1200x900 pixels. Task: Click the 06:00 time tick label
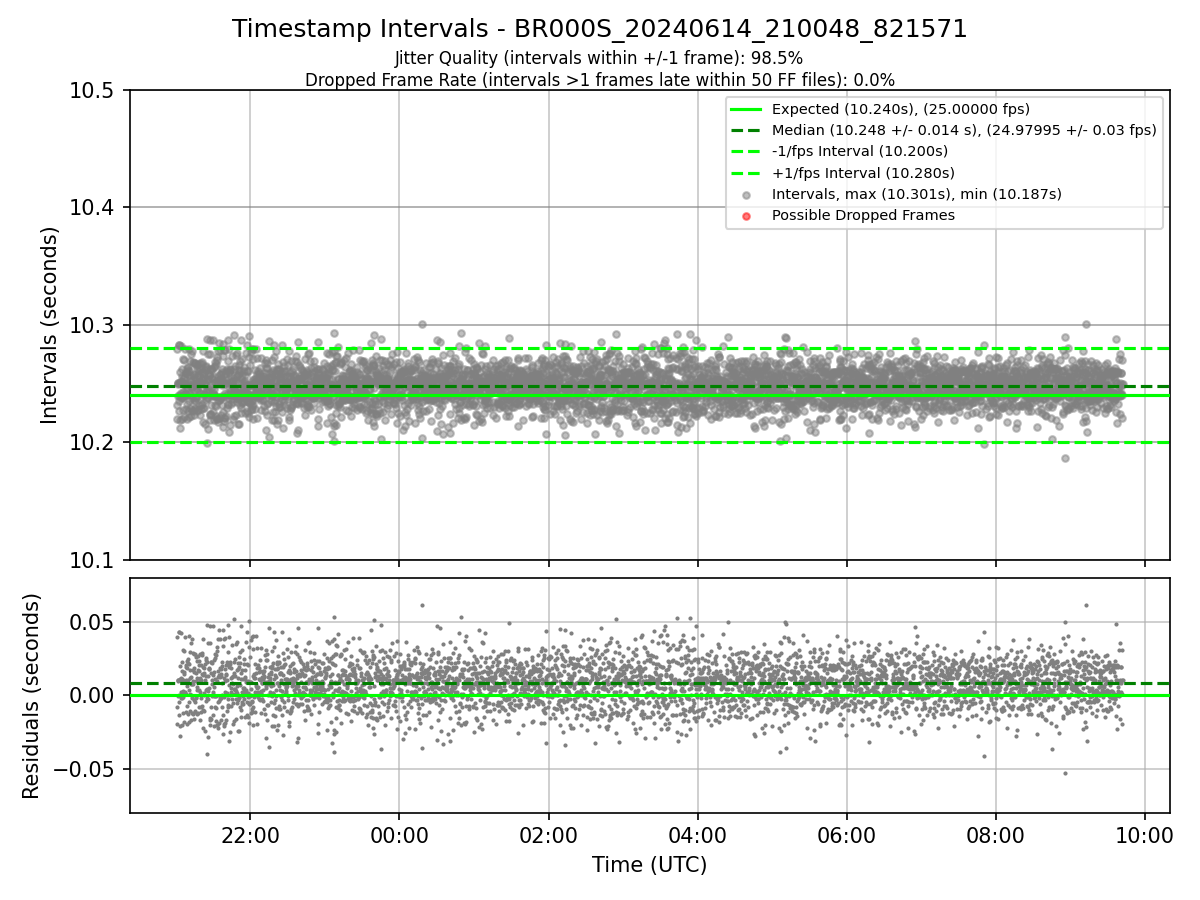[847, 835]
